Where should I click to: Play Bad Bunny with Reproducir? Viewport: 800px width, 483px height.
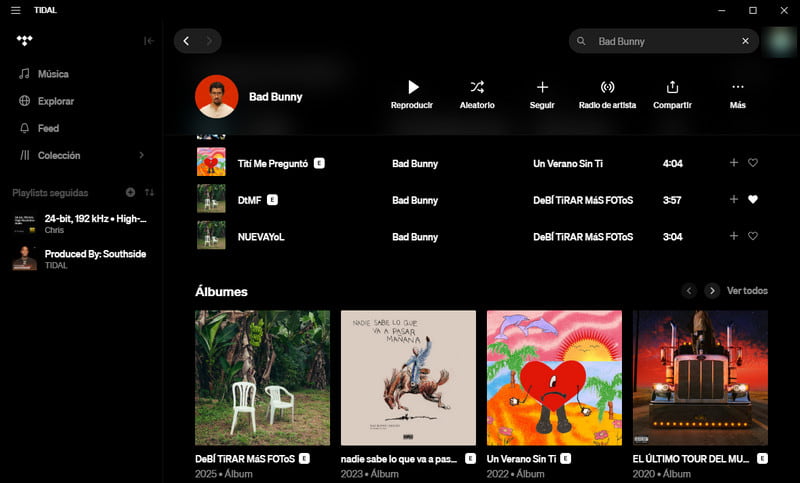pyautogui.click(x=412, y=95)
